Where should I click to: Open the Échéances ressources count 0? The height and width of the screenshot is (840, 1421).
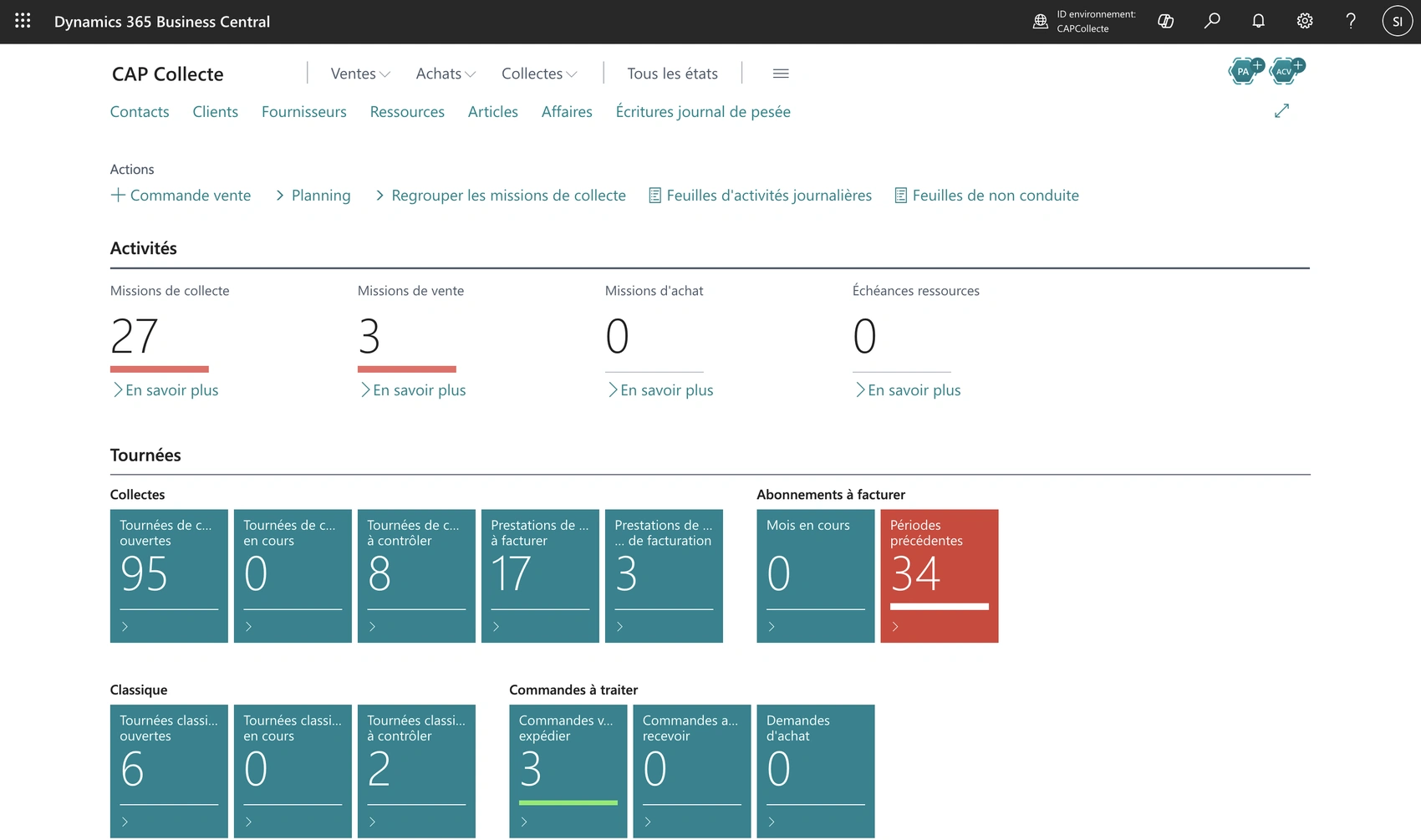(x=864, y=337)
